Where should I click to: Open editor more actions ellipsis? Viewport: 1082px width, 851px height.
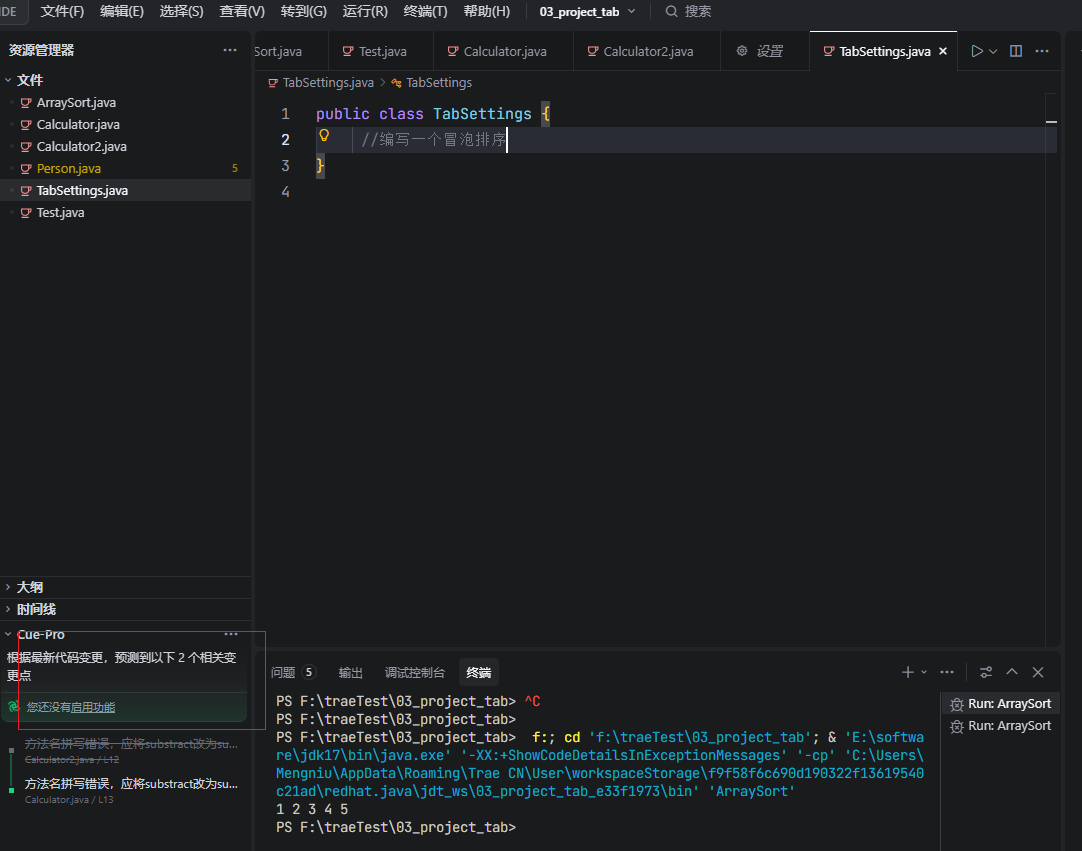1042,51
